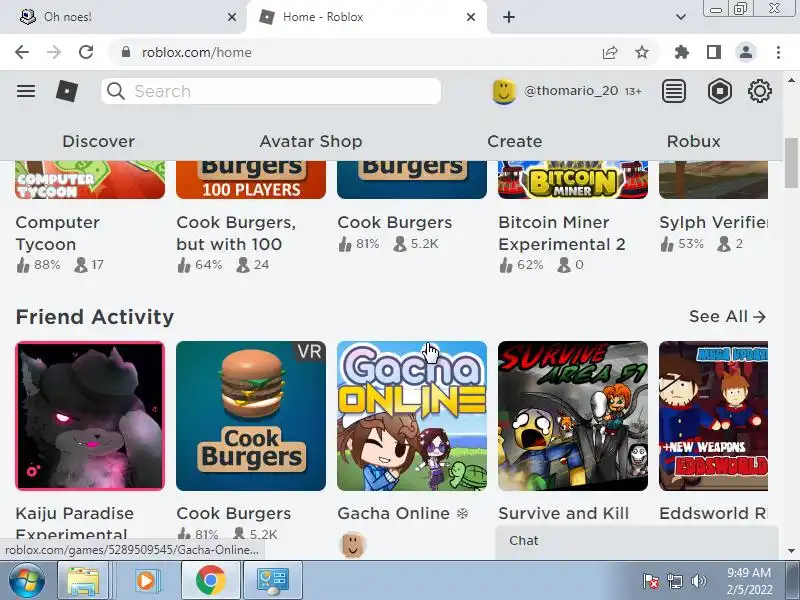800x600 pixels.
Task: View site info lock icon
Action: click(x=126, y=52)
